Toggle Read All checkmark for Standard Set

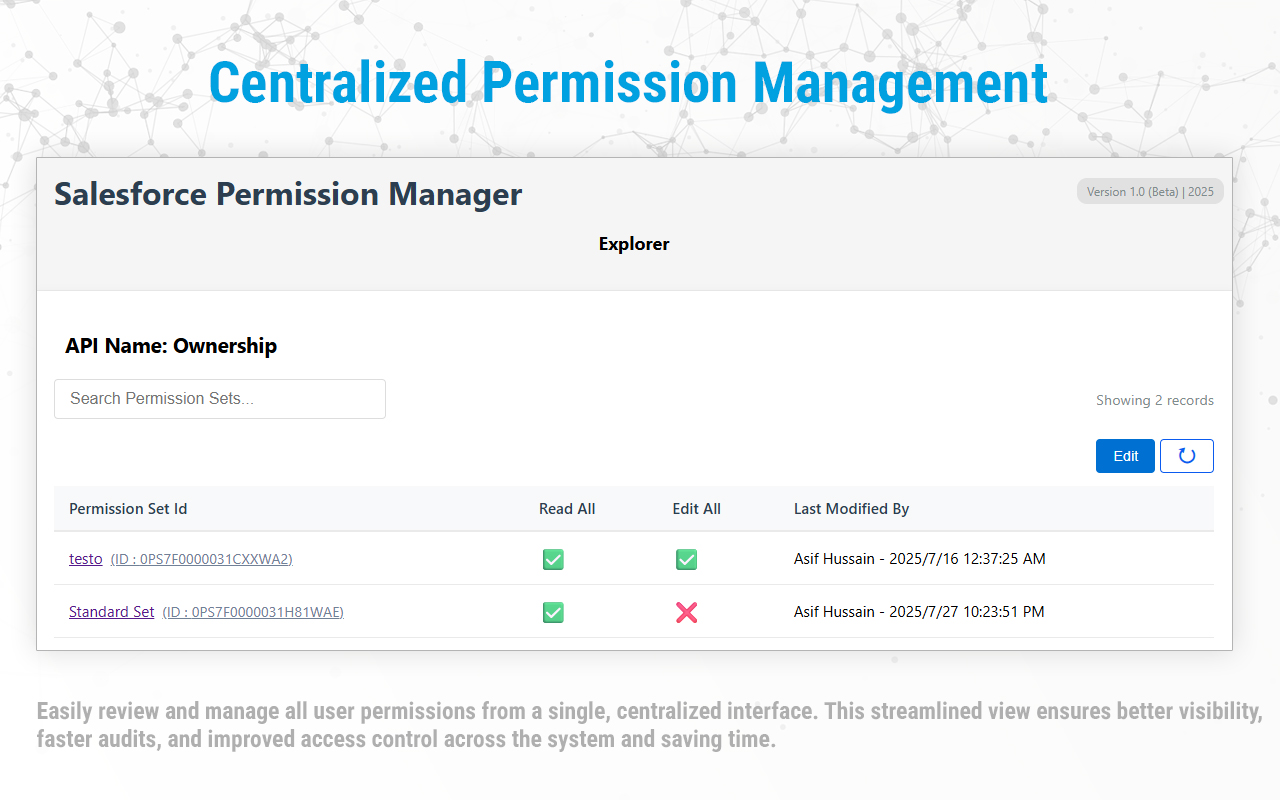click(553, 612)
